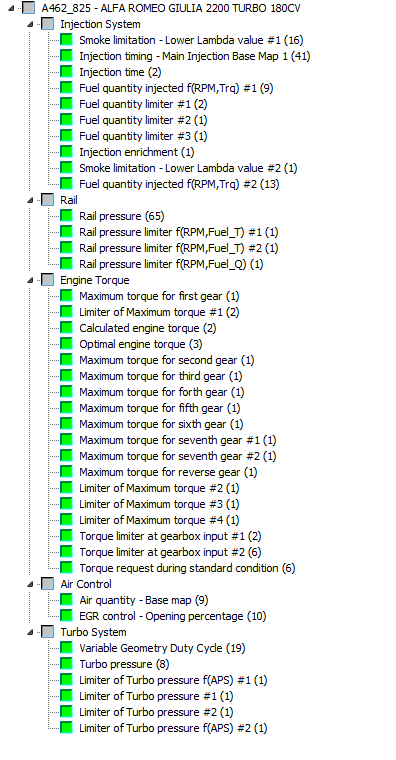Image resolution: width=396 pixels, height=760 pixels.
Task: Click the gray box icon beside Turbo System
Action: click(x=48, y=632)
